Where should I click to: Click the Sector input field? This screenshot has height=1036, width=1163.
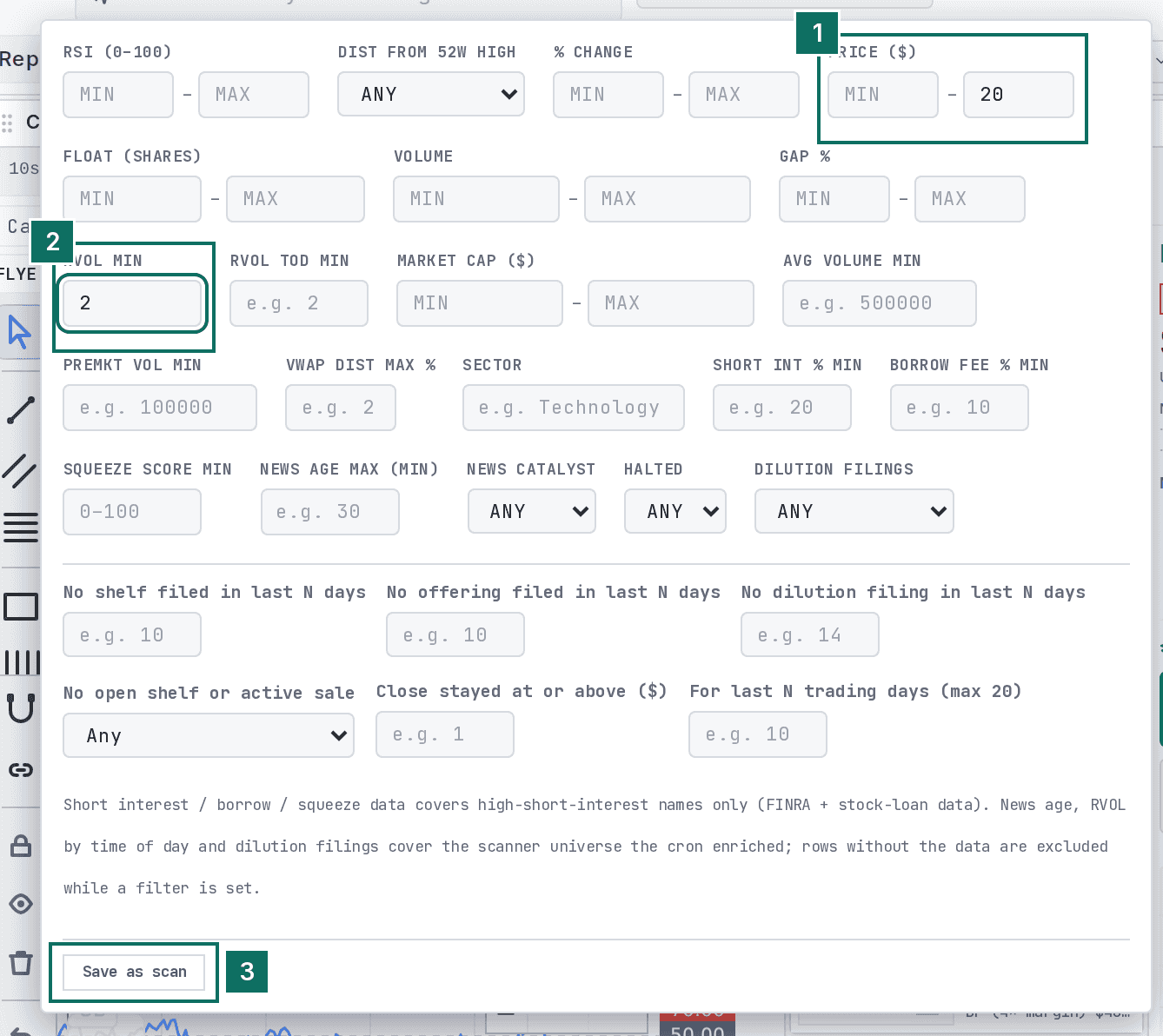tap(574, 408)
